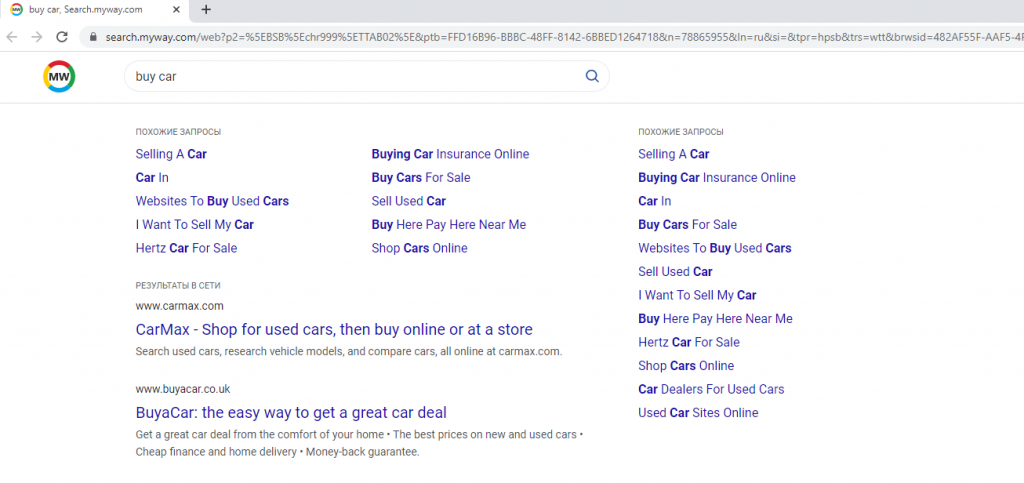1024x483 pixels.
Task: Open the CarMax search result title
Action: pyautogui.click(x=334, y=329)
